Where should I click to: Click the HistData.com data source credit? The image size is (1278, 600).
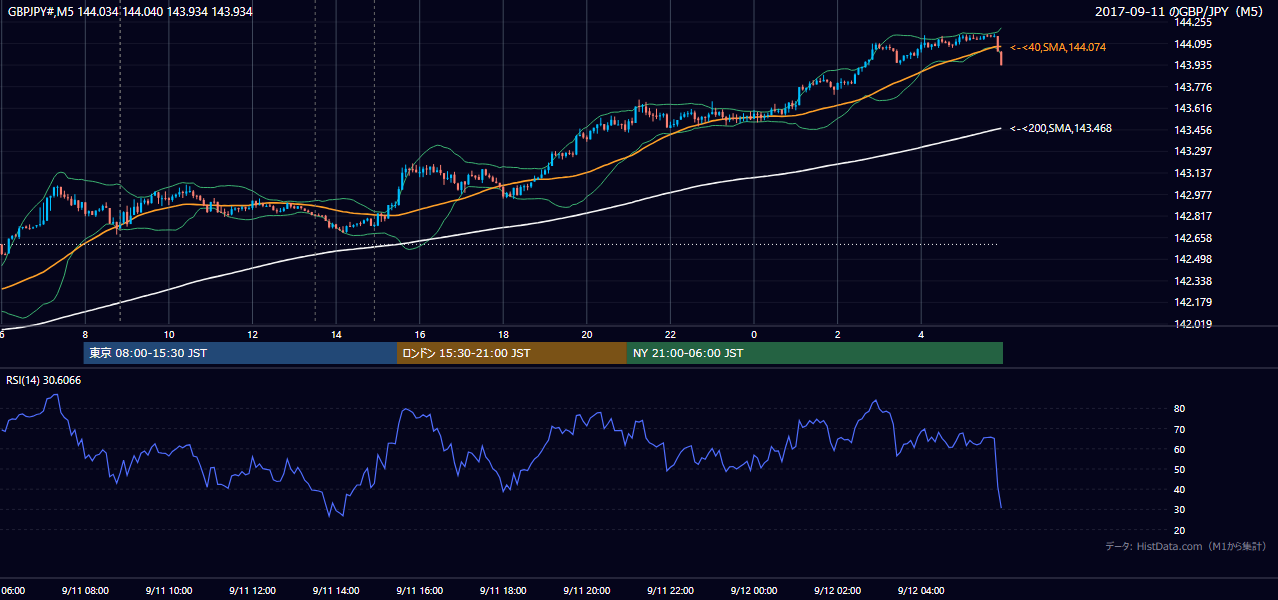click(1185, 546)
